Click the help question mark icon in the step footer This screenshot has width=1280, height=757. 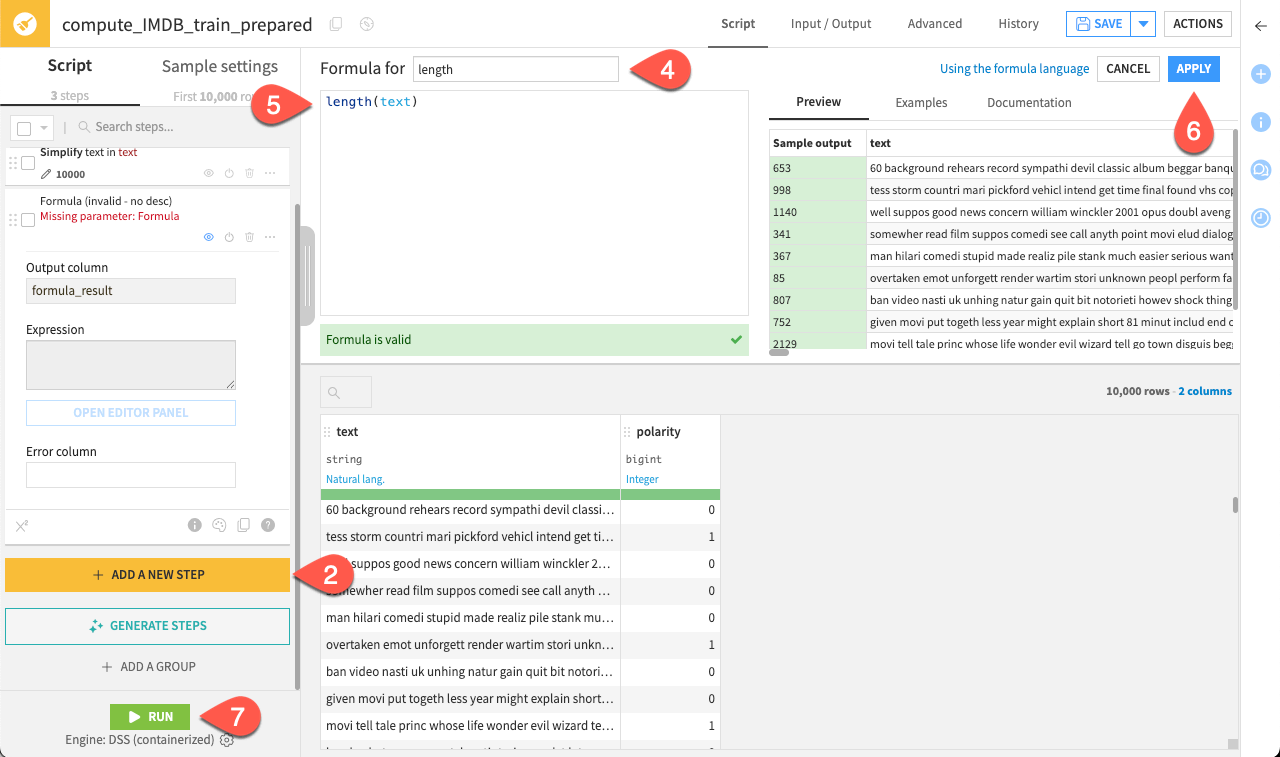tap(267, 525)
